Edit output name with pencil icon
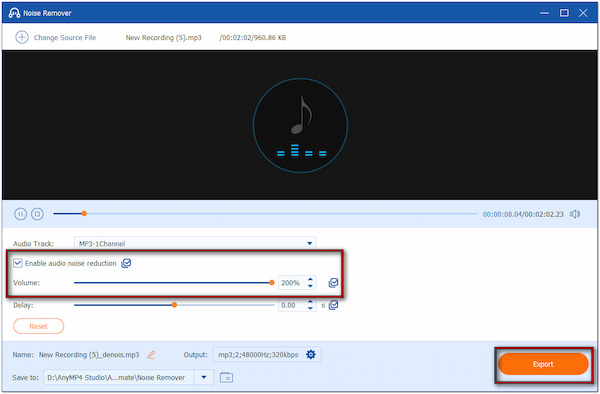 coord(151,355)
